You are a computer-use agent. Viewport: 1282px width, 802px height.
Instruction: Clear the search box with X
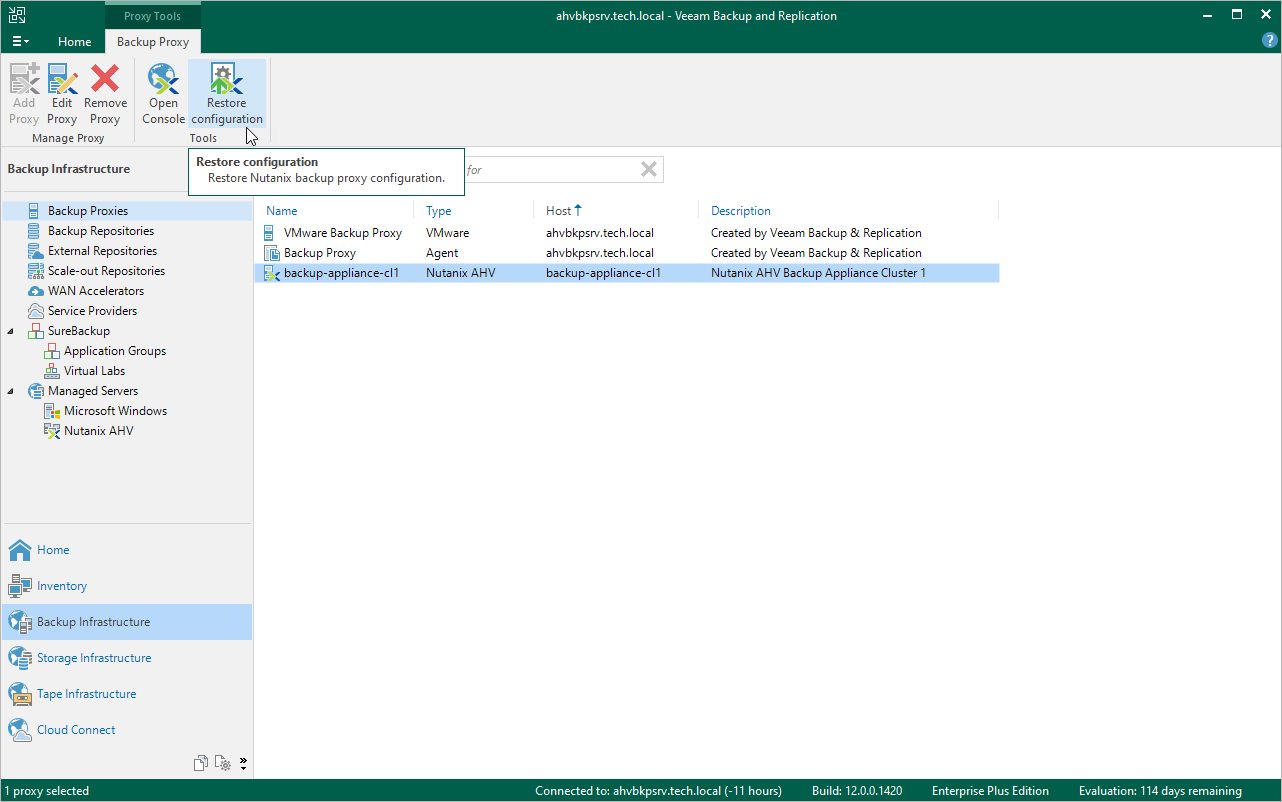(649, 170)
